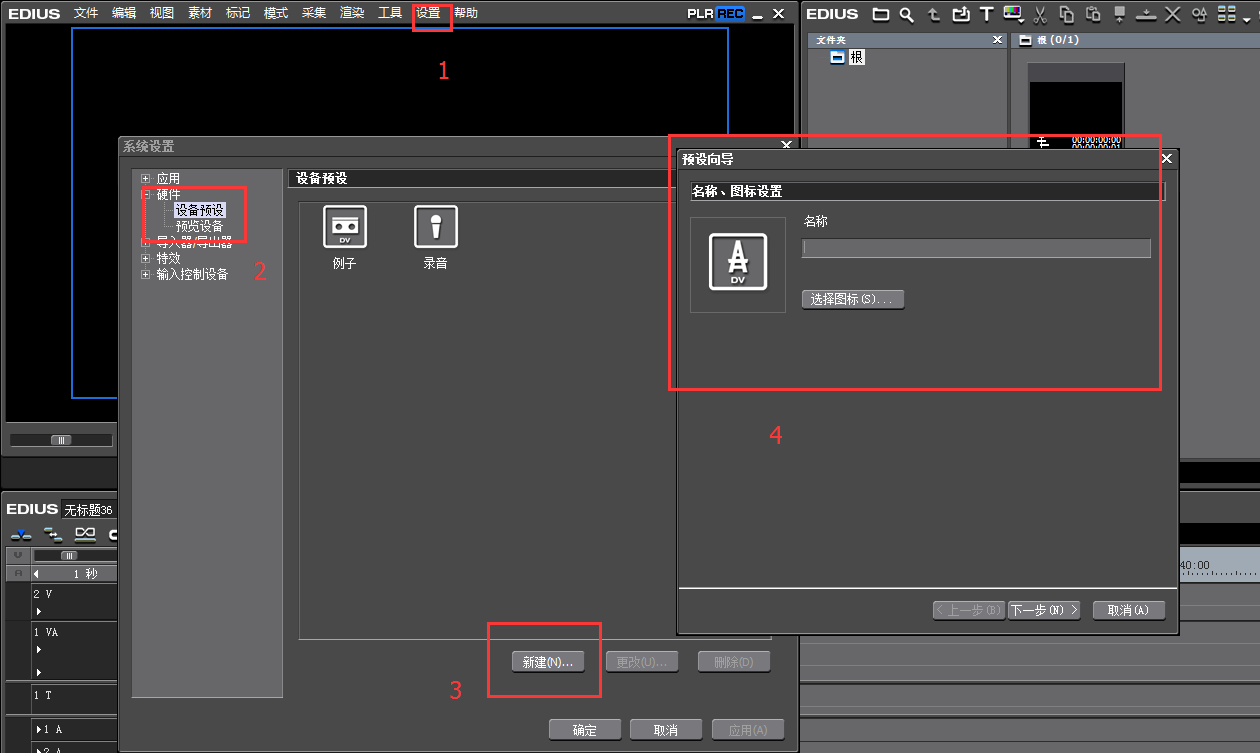Click 下一步(N) > in preset wizard

click(x=1044, y=610)
